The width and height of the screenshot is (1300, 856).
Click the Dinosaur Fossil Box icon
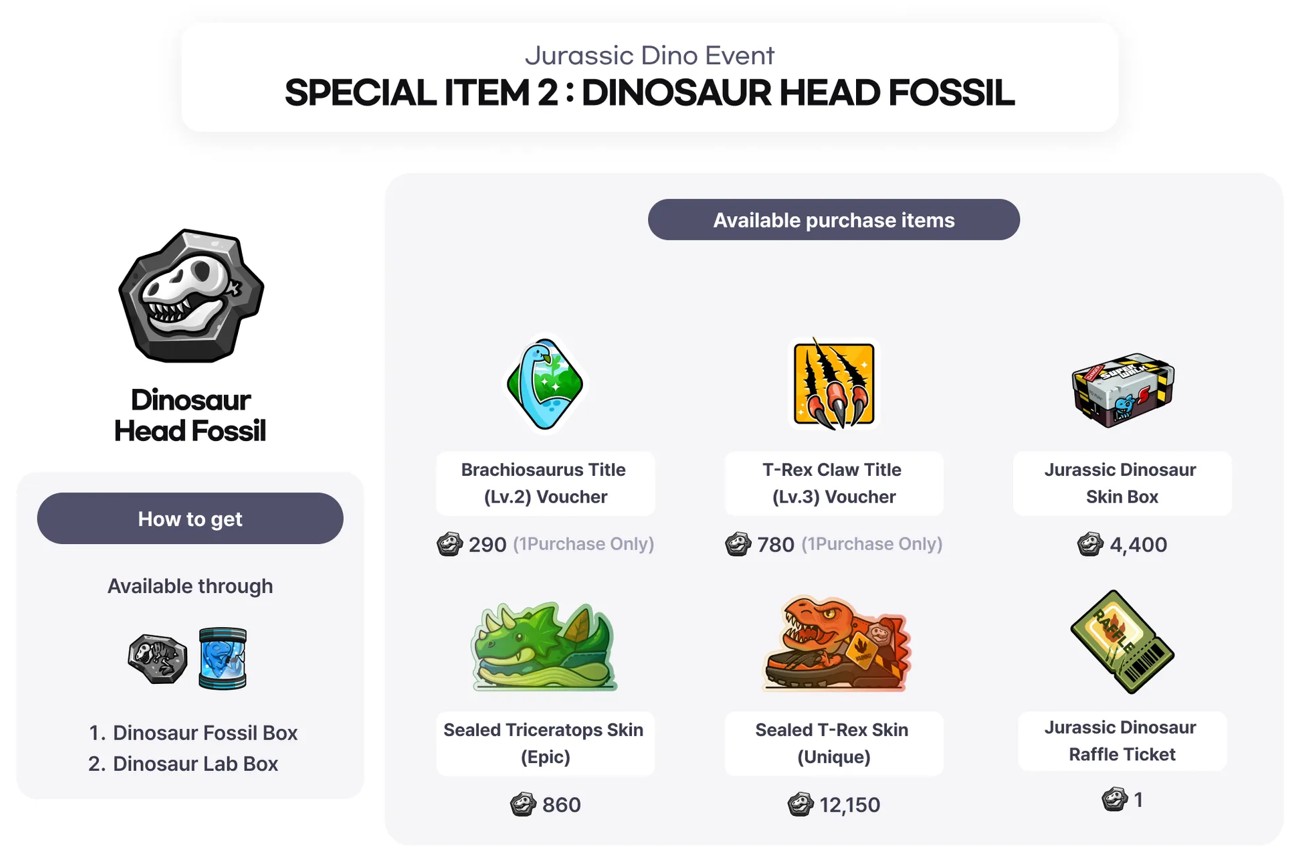tap(157, 658)
